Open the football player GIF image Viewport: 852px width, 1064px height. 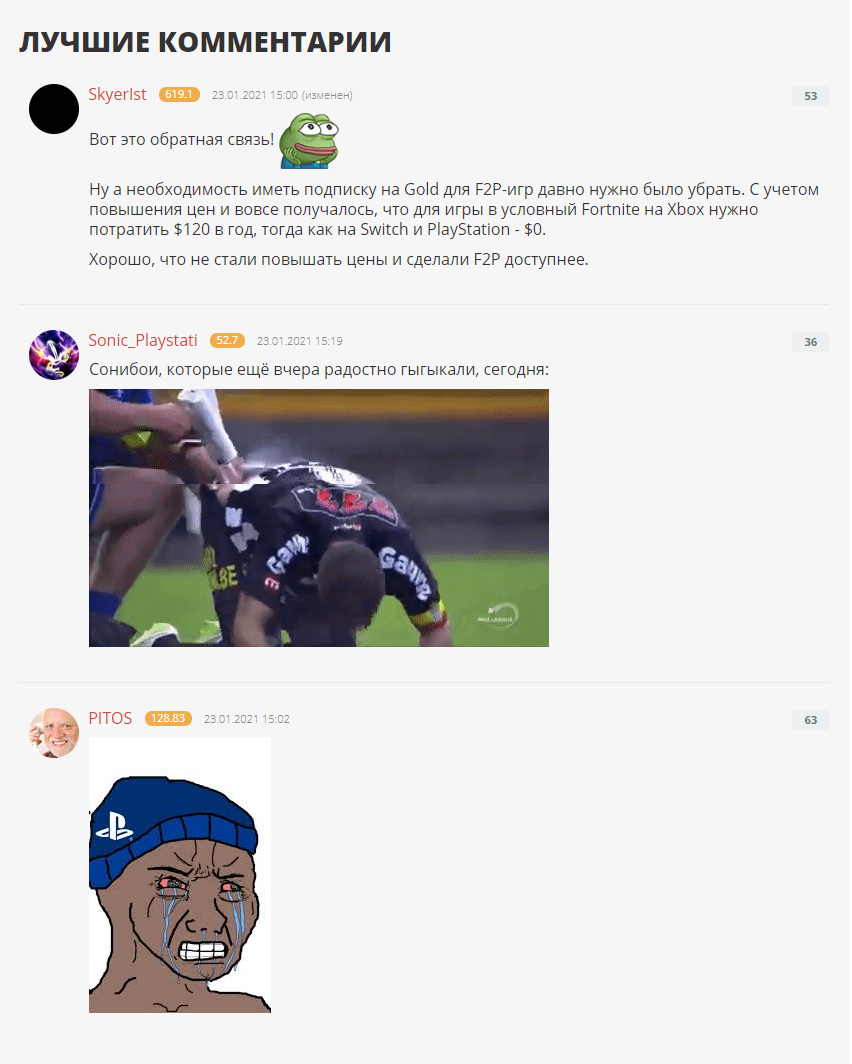click(x=319, y=518)
